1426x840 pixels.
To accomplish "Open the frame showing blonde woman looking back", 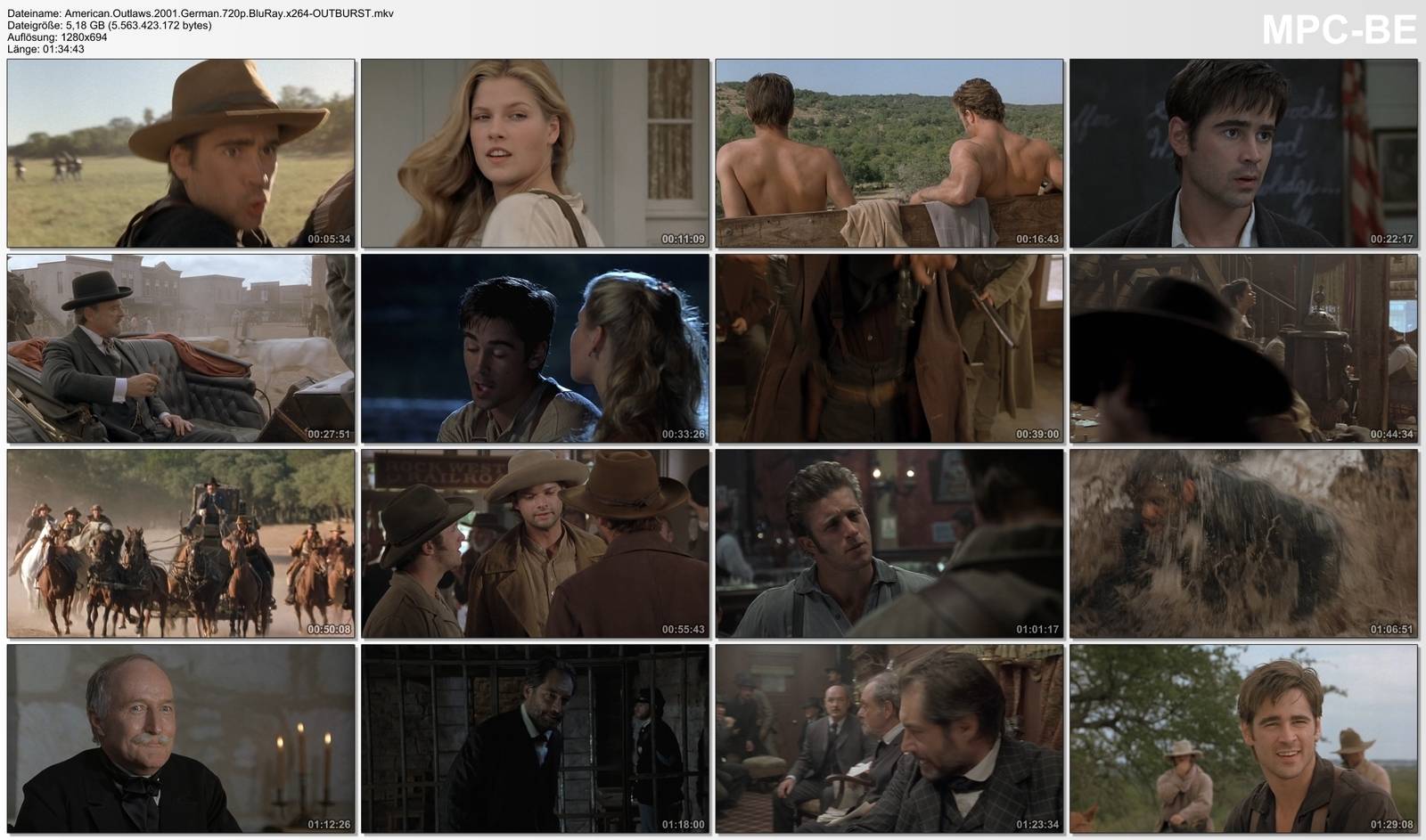I will coord(535,153).
